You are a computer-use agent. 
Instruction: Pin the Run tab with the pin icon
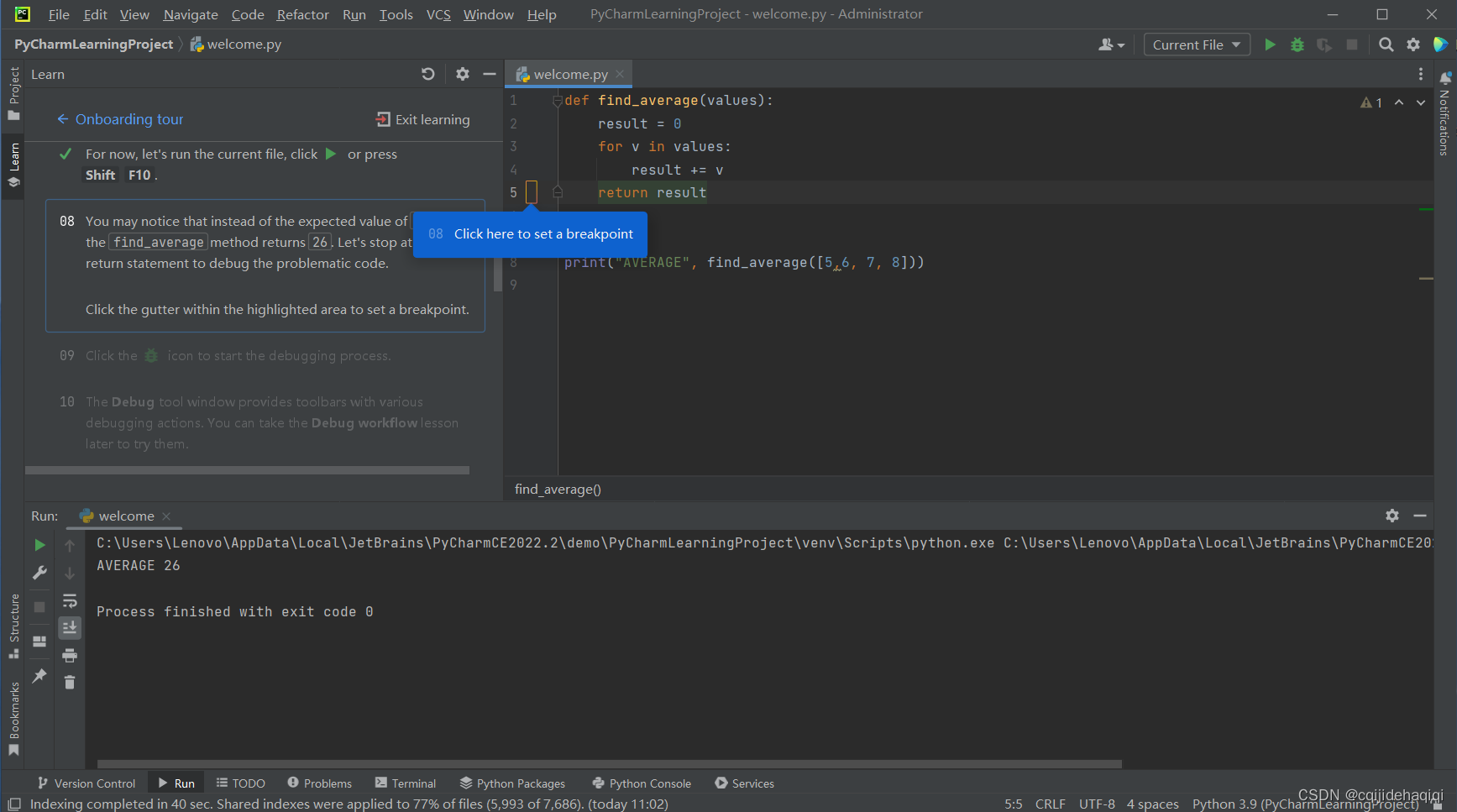click(39, 676)
